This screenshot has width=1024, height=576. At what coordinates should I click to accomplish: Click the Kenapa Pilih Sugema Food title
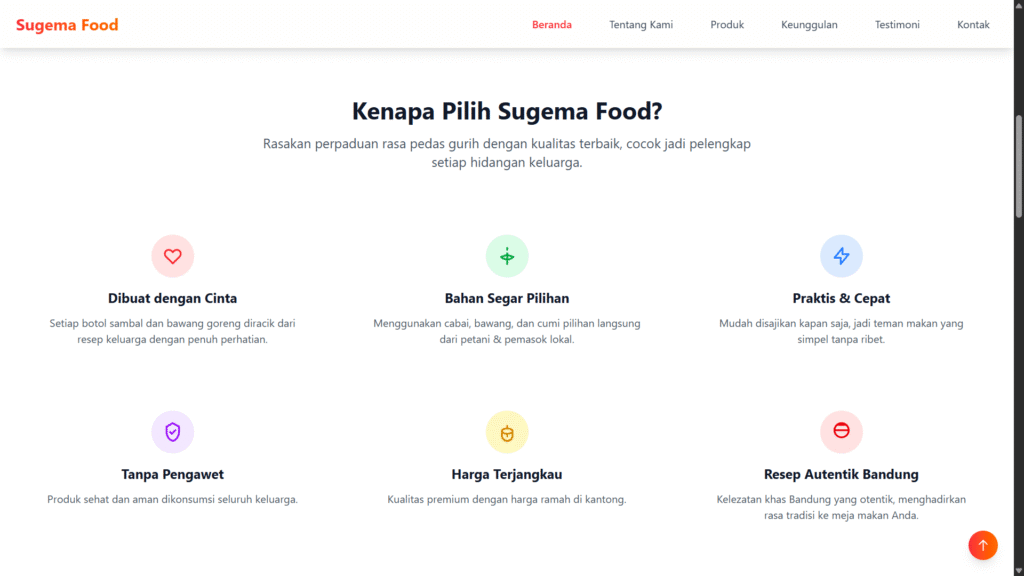click(507, 111)
